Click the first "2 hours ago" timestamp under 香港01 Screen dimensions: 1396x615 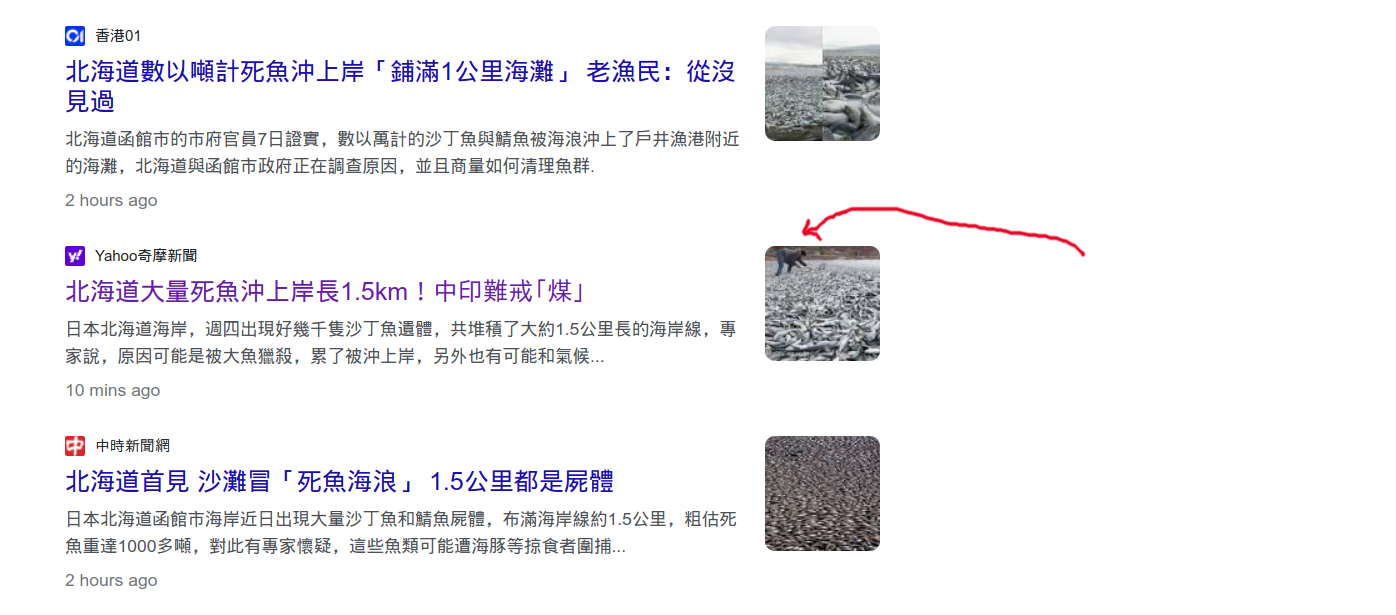tap(111, 200)
